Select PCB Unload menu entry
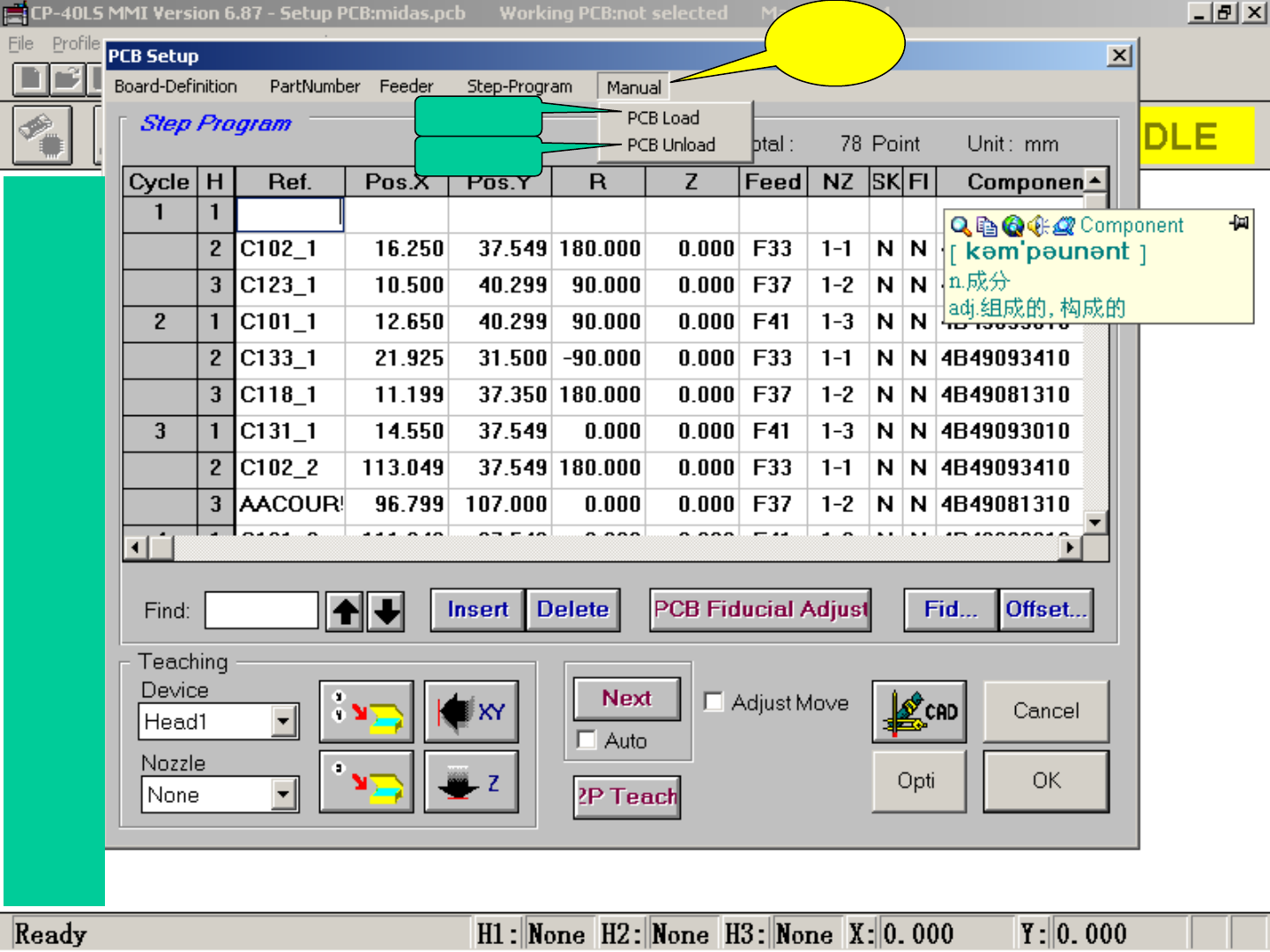1270x952 pixels. click(670, 145)
